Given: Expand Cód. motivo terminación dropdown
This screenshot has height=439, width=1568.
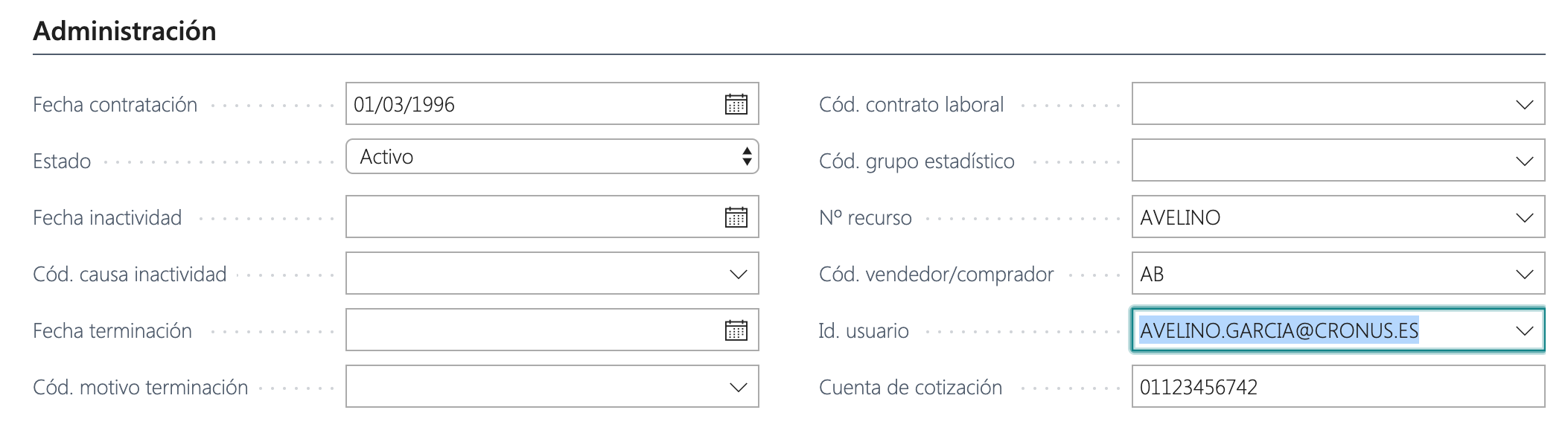Looking at the screenshot, I should coord(738,387).
